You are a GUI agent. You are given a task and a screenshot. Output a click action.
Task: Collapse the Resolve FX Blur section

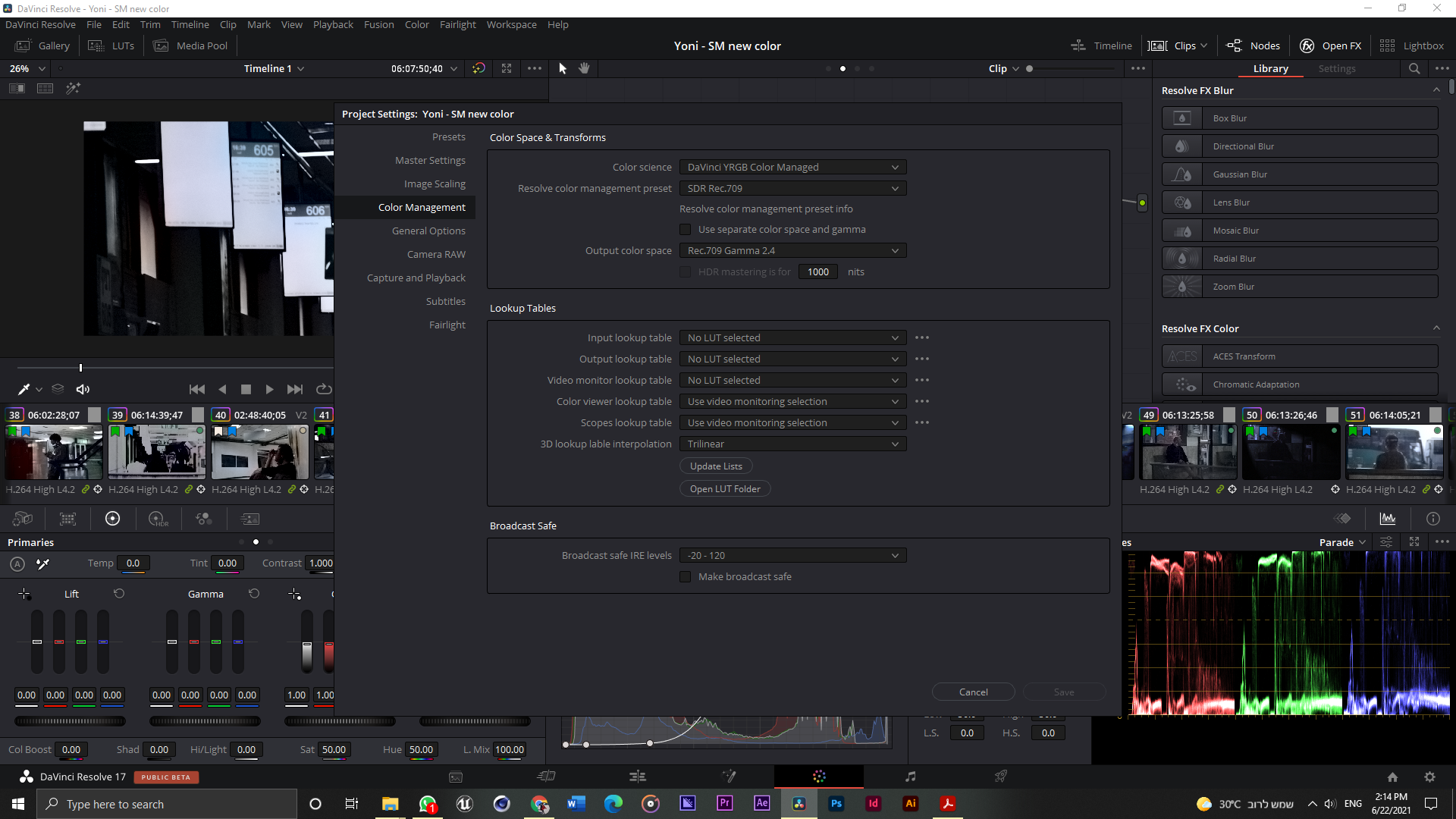(1436, 90)
